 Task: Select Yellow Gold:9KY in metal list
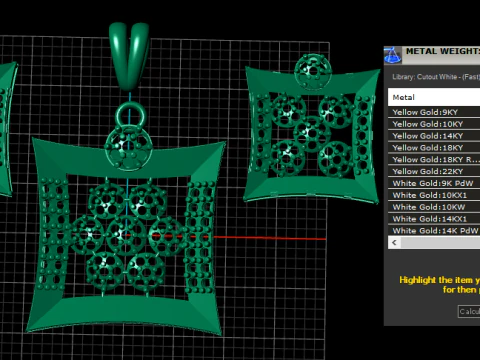click(434, 112)
